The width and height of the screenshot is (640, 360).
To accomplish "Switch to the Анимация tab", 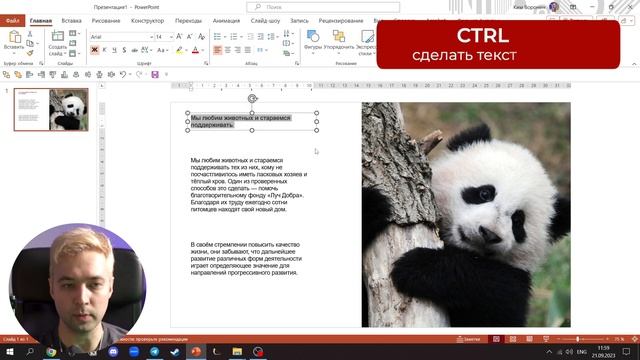I will tap(226, 20).
